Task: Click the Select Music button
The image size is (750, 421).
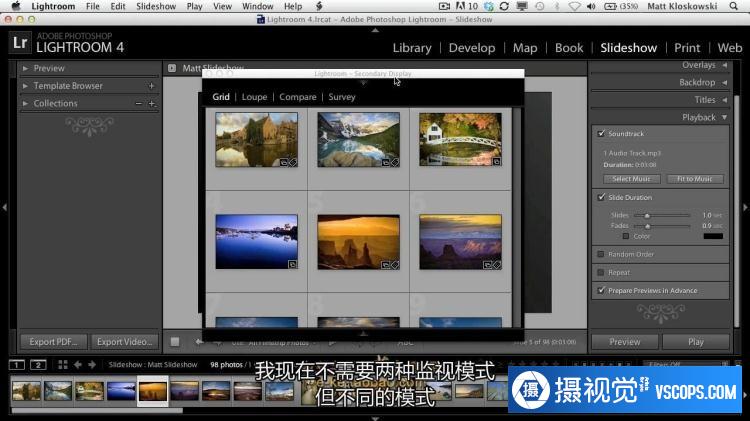Action: tap(631, 179)
